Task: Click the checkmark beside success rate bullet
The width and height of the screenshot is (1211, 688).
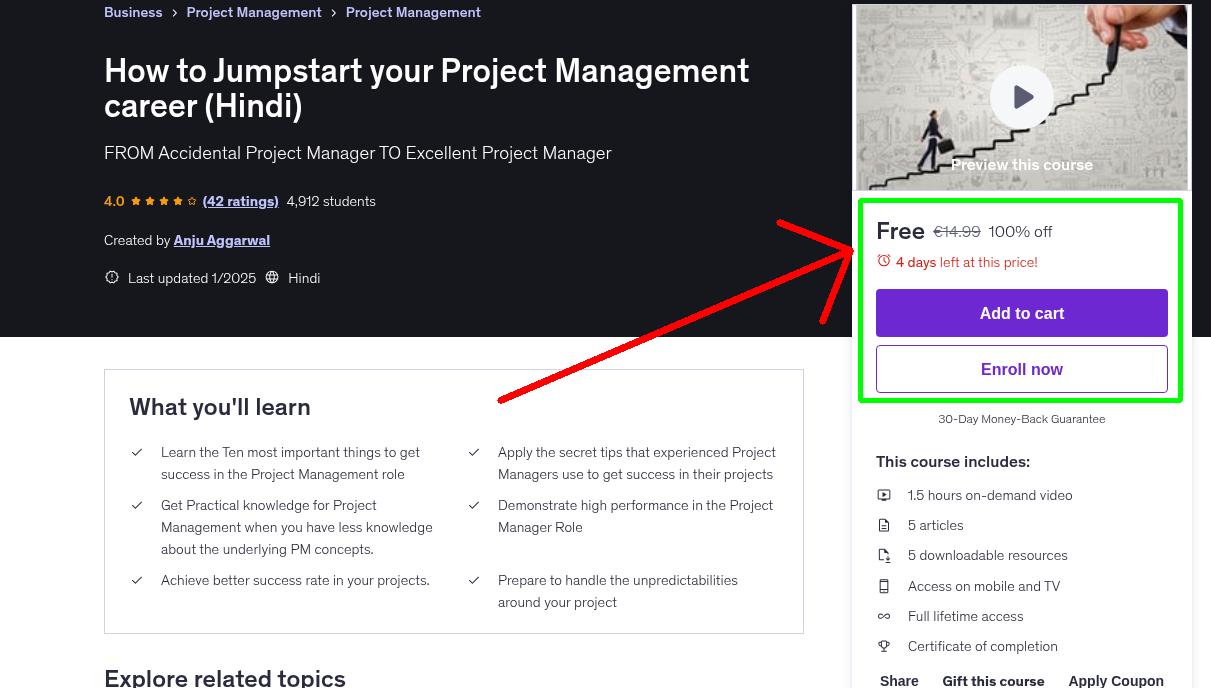Action: pyautogui.click(x=137, y=579)
